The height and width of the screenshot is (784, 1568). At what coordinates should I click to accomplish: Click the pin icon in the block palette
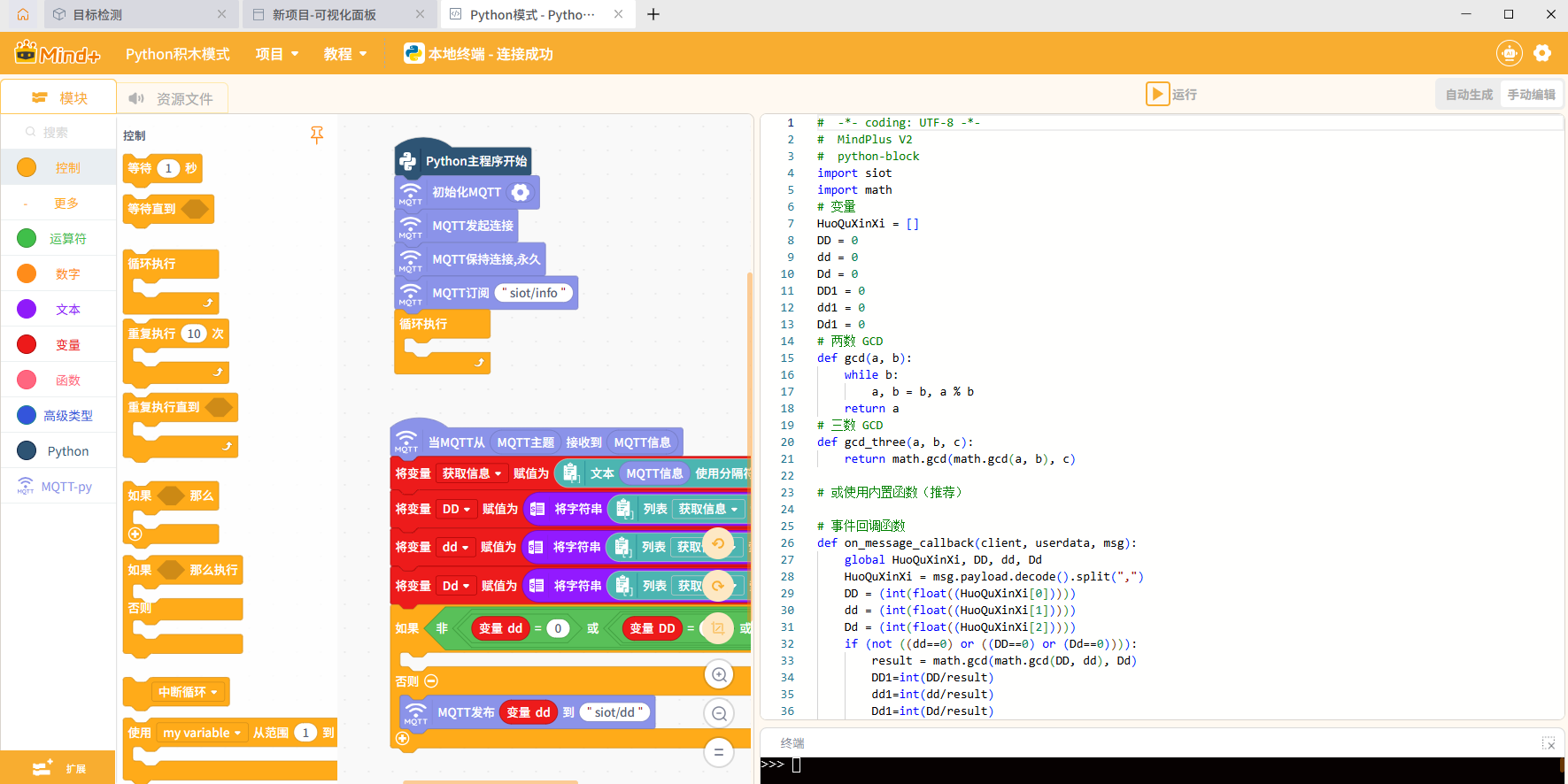click(x=316, y=135)
